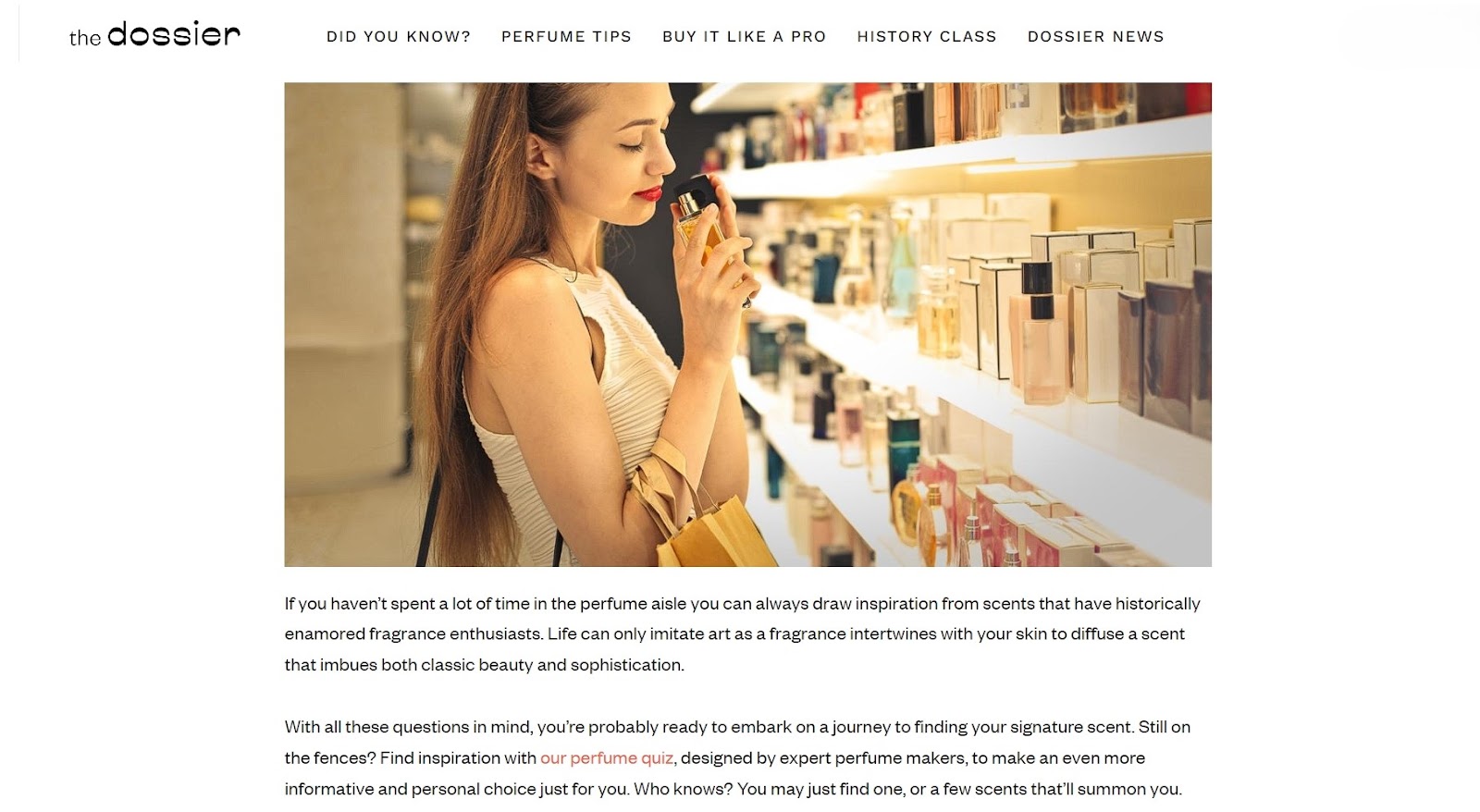
Task: Click the perfume bottle in woman's hand
Action: [700, 220]
